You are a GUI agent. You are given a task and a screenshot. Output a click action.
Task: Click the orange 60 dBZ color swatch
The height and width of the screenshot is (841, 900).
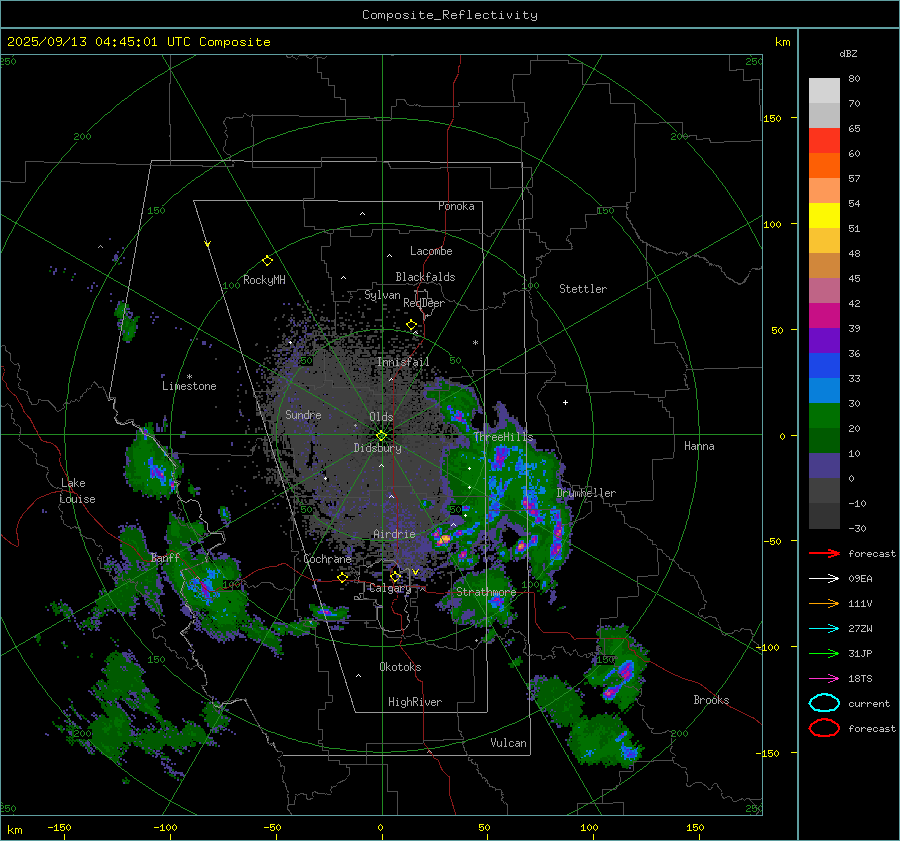click(x=824, y=165)
